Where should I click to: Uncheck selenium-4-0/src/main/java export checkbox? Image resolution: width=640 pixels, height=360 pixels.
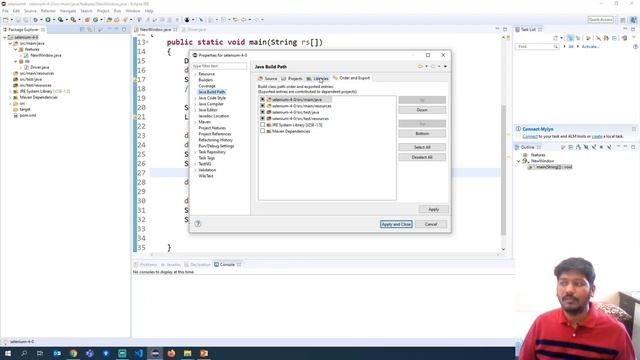click(262, 99)
